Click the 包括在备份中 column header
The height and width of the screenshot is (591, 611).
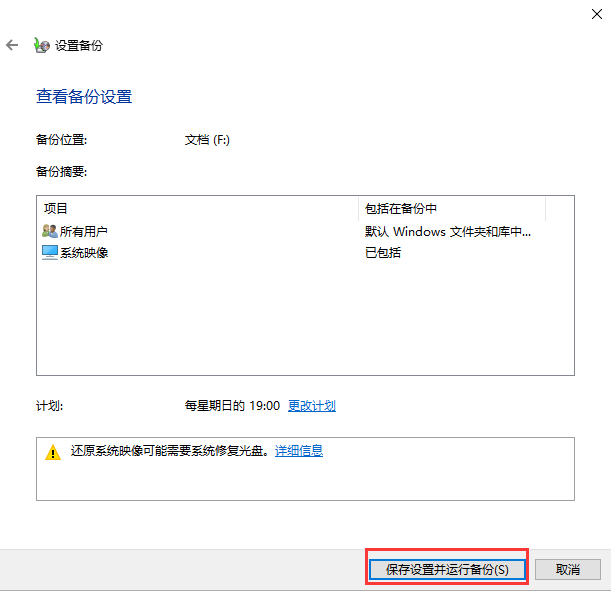tap(401, 208)
